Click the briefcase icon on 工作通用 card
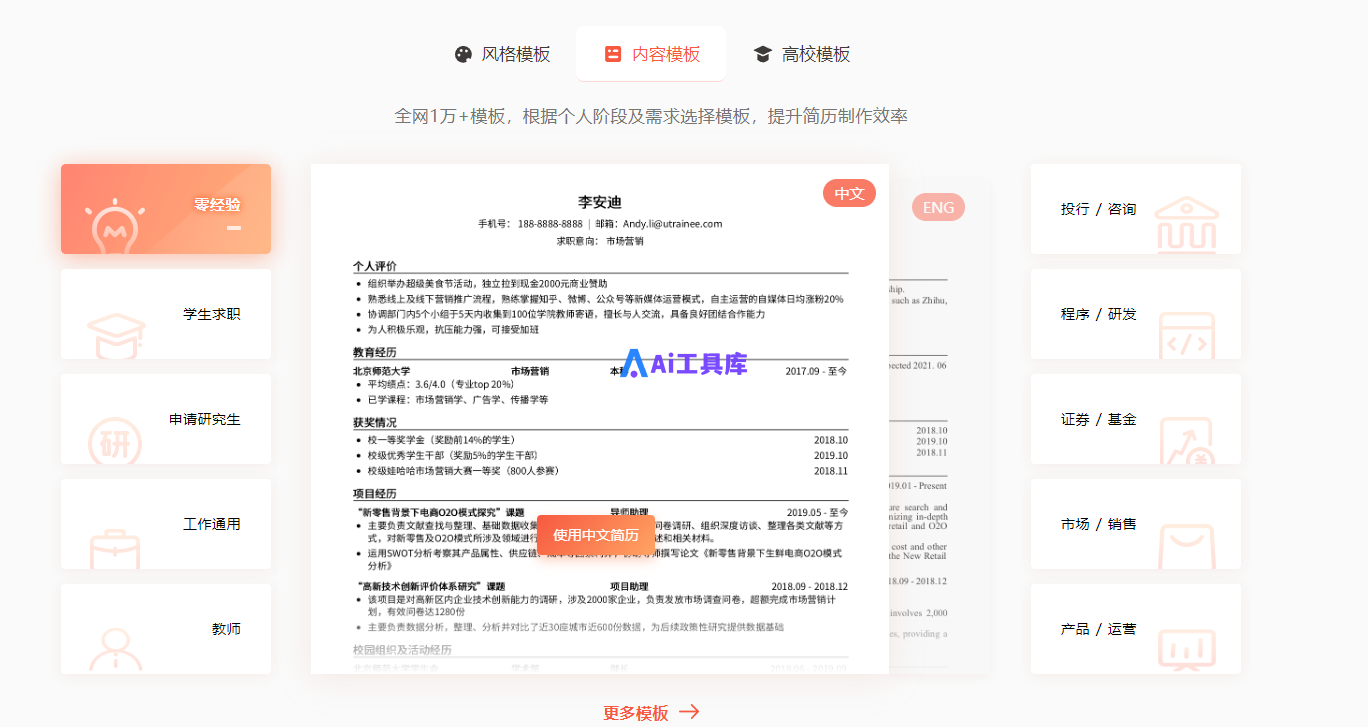The width and height of the screenshot is (1368, 727). tap(115, 548)
